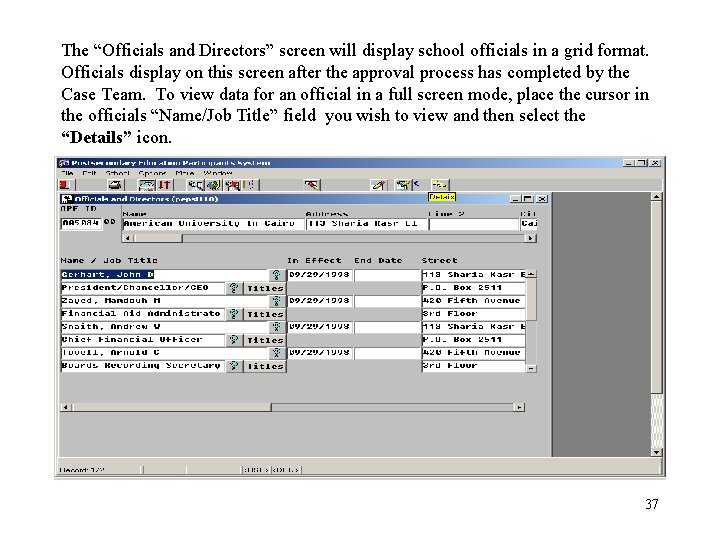Screen dimensions: 720x540
Task: Open lookup icon beside Tovell, Arnold C
Action: click(x=276, y=353)
